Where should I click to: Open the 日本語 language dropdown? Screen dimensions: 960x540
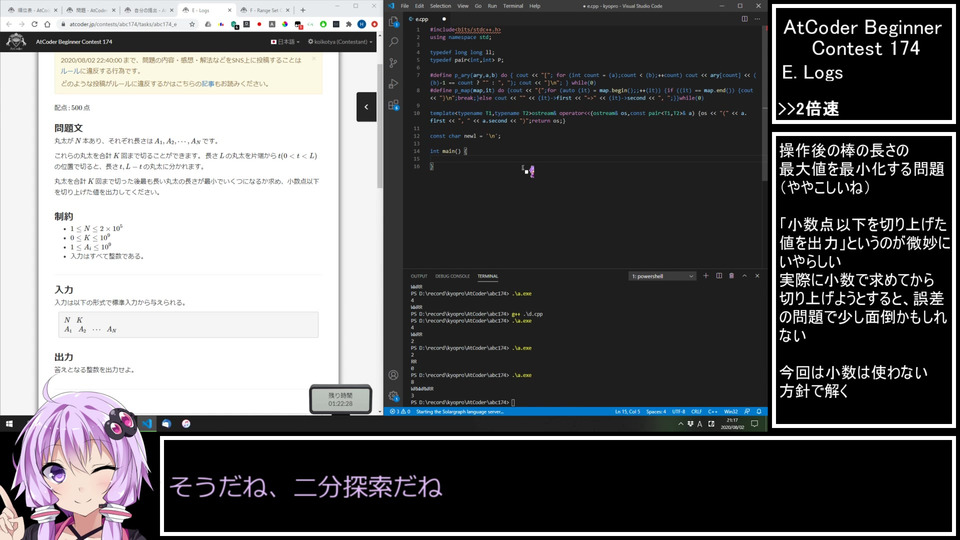pyautogui.click(x=285, y=42)
